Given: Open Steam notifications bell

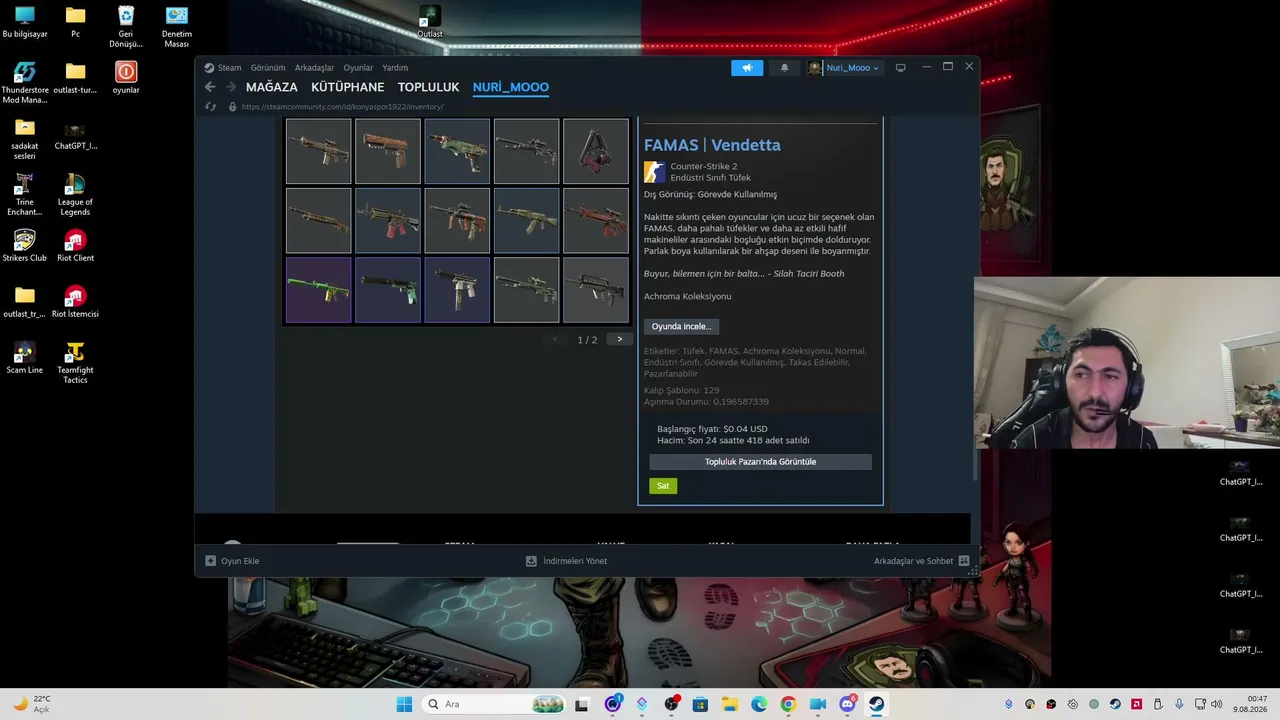Looking at the screenshot, I should click(784, 68).
